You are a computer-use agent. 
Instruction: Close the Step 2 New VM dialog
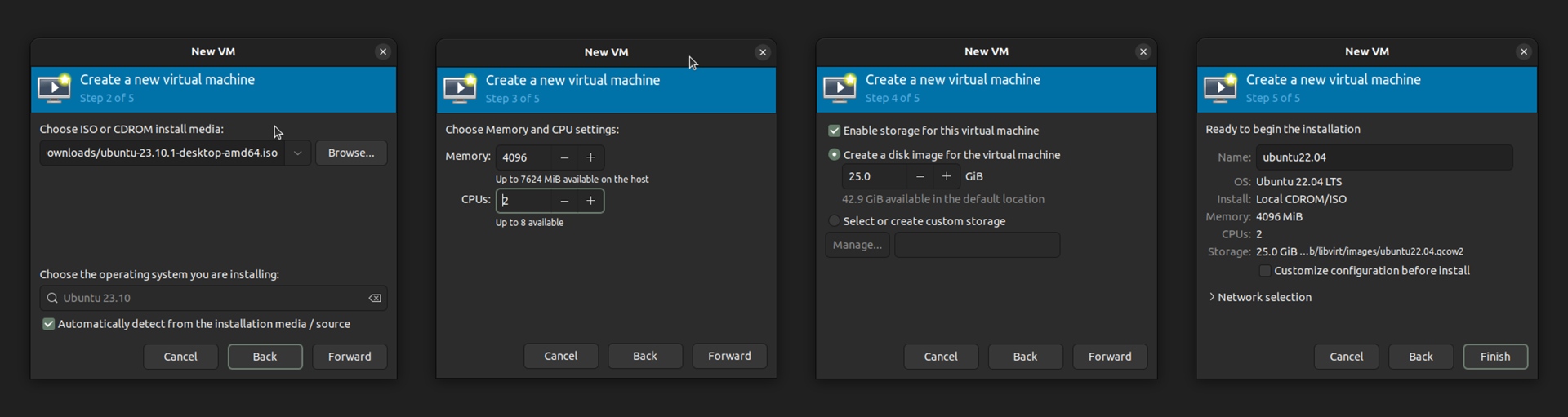(x=383, y=51)
